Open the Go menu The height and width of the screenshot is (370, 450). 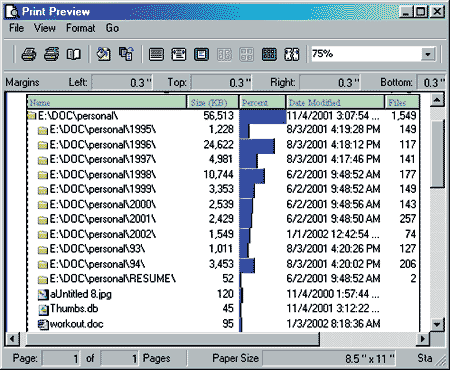point(112,28)
